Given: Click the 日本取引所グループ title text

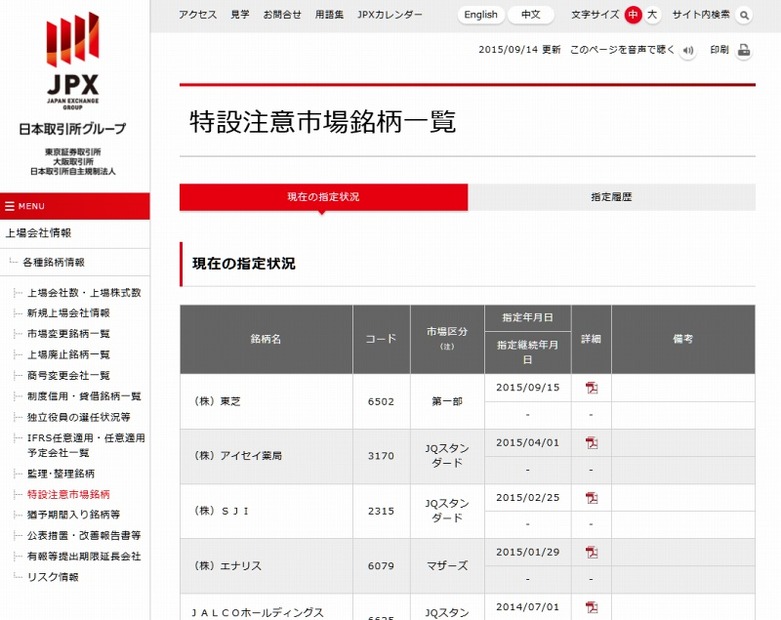Looking at the screenshot, I should point(73,129).
